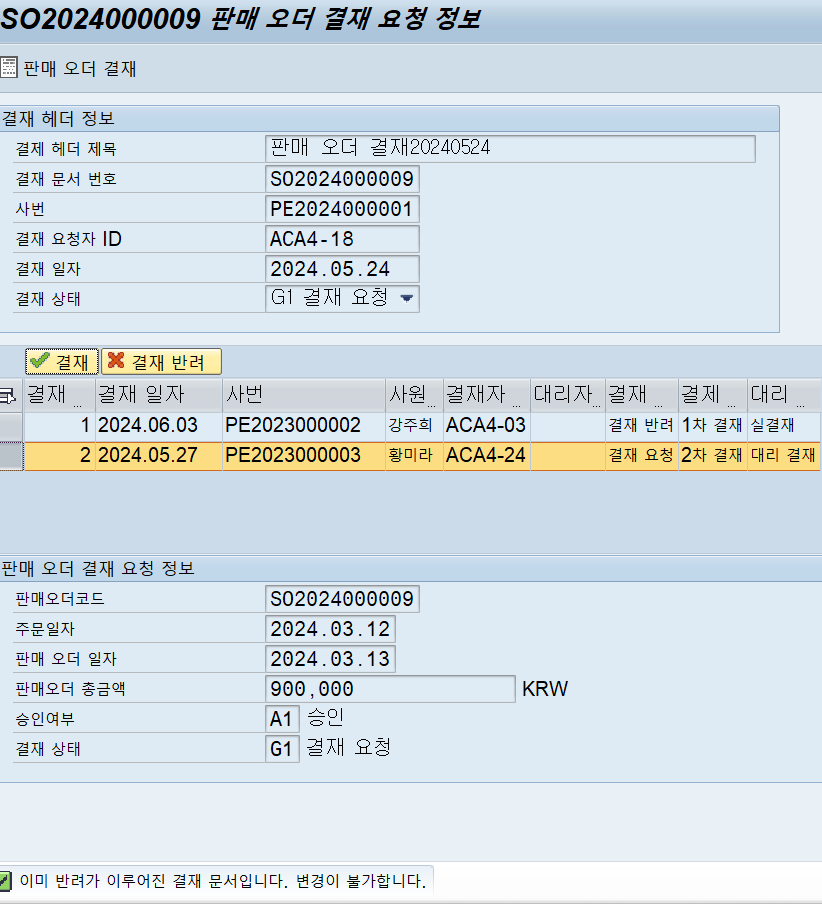Viewport: 822px width, 904px height.
Task: Select cell 2차 결재
Action: coord(712,456)
